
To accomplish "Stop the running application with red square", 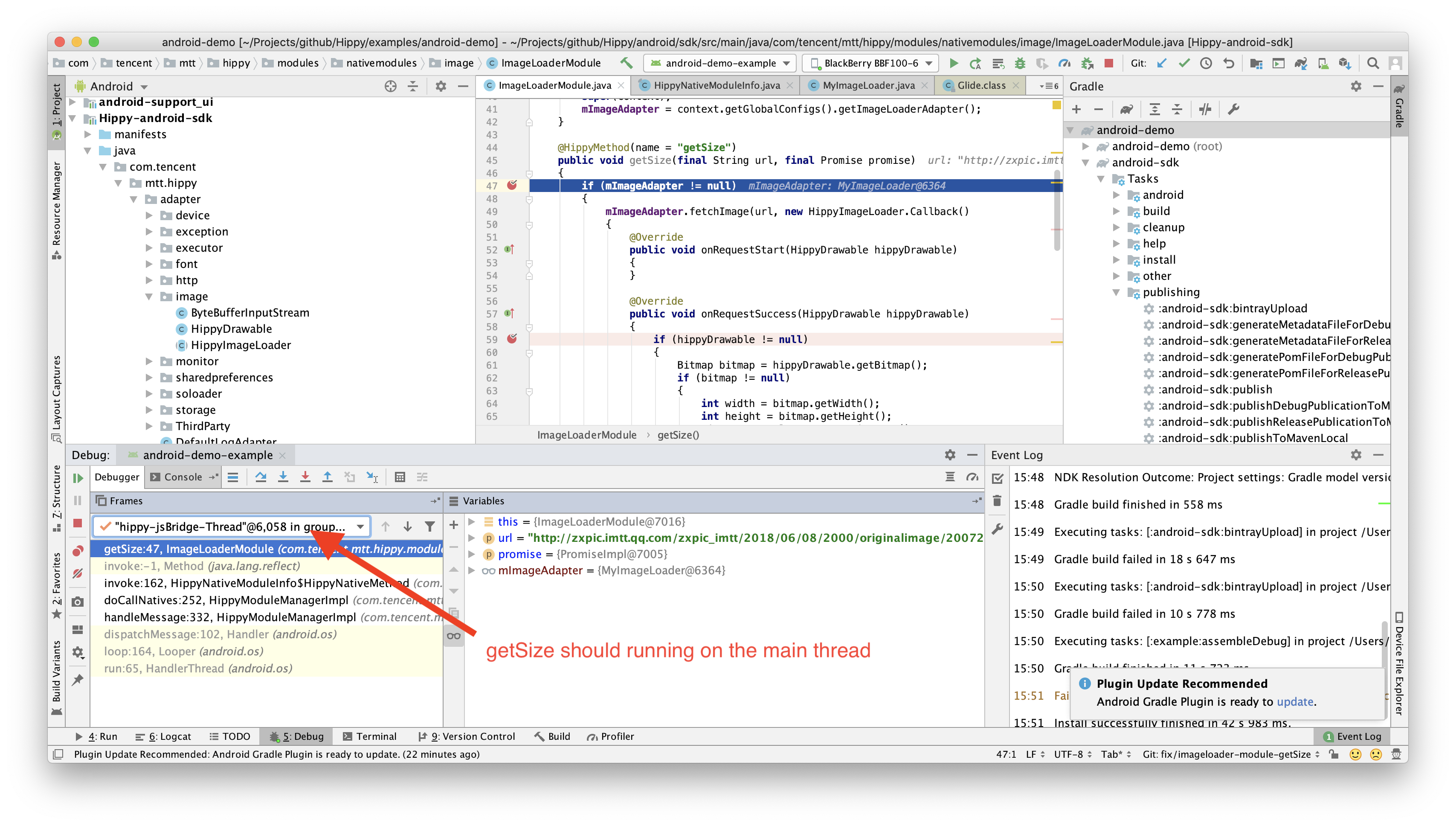I will (x=1110, y=63).
